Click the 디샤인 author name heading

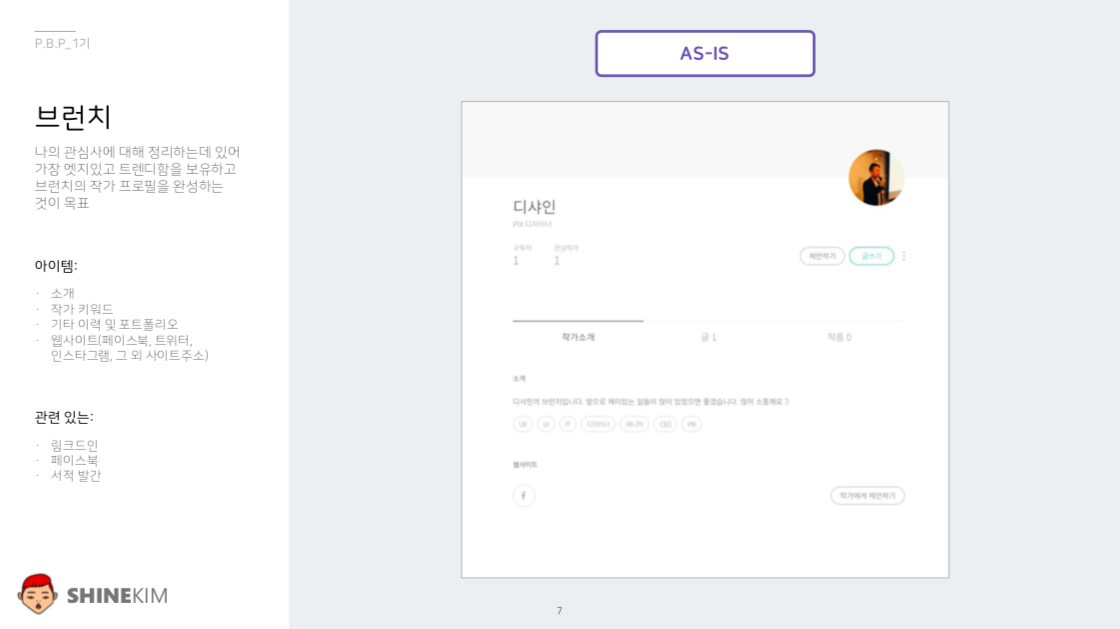tap(534, 207)
